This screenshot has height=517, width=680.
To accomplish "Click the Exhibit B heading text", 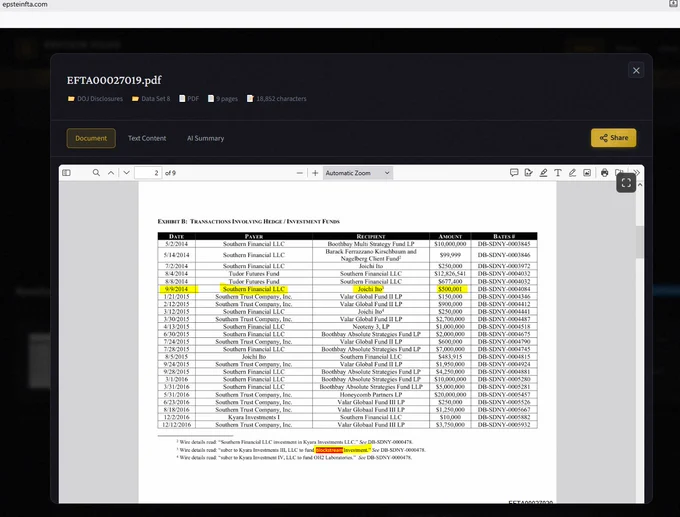I will coord(248,221).
